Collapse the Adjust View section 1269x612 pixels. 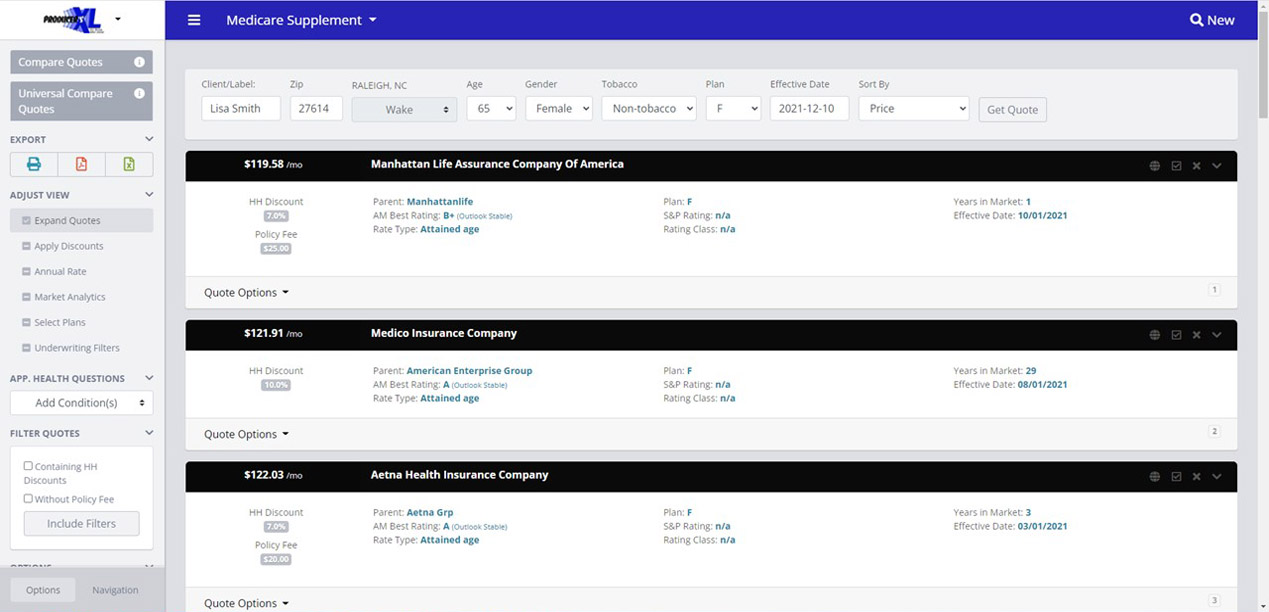coord(149,195)
